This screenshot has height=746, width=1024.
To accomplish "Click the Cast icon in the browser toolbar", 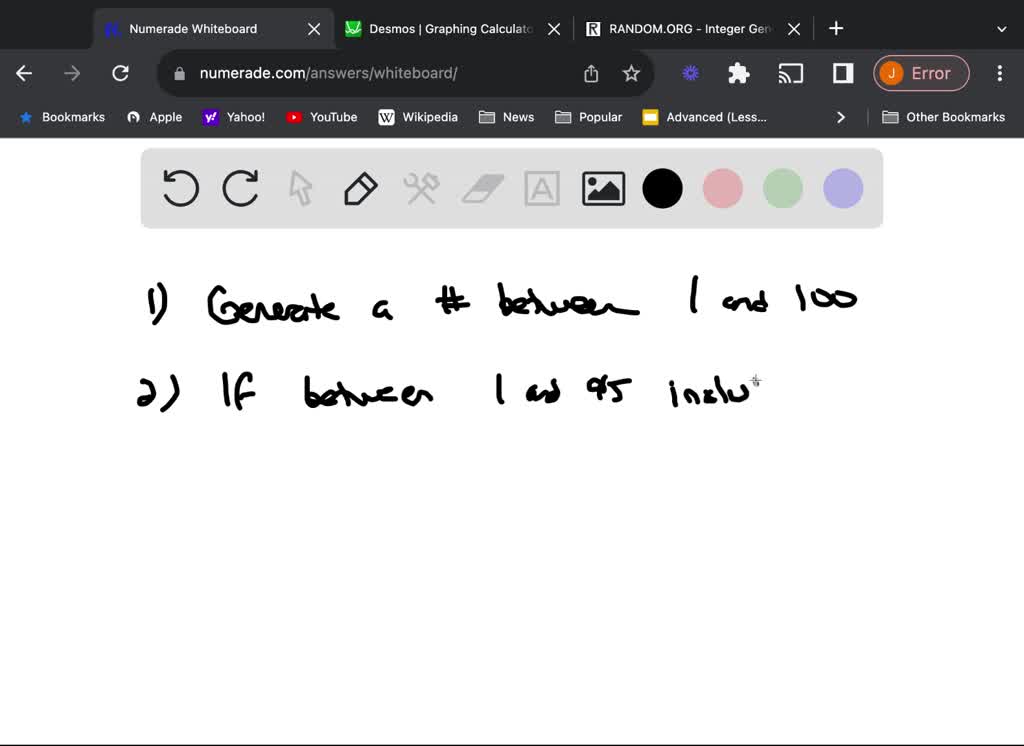I will (x=791, y=73).
